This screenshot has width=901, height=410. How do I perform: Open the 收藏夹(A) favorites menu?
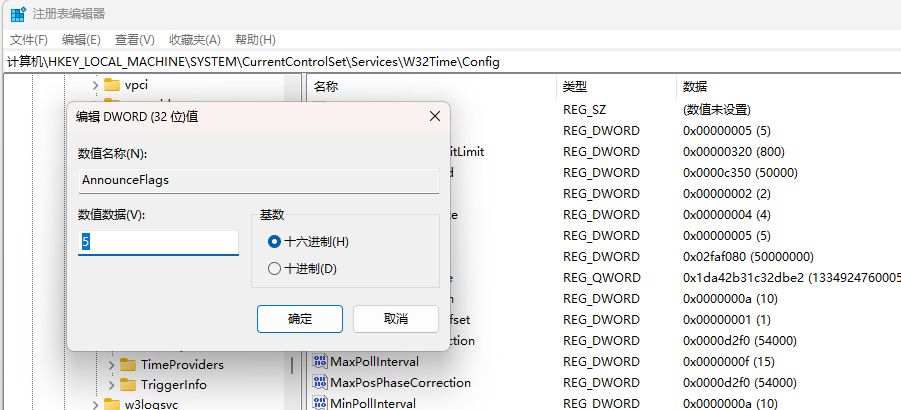[194, 40]
